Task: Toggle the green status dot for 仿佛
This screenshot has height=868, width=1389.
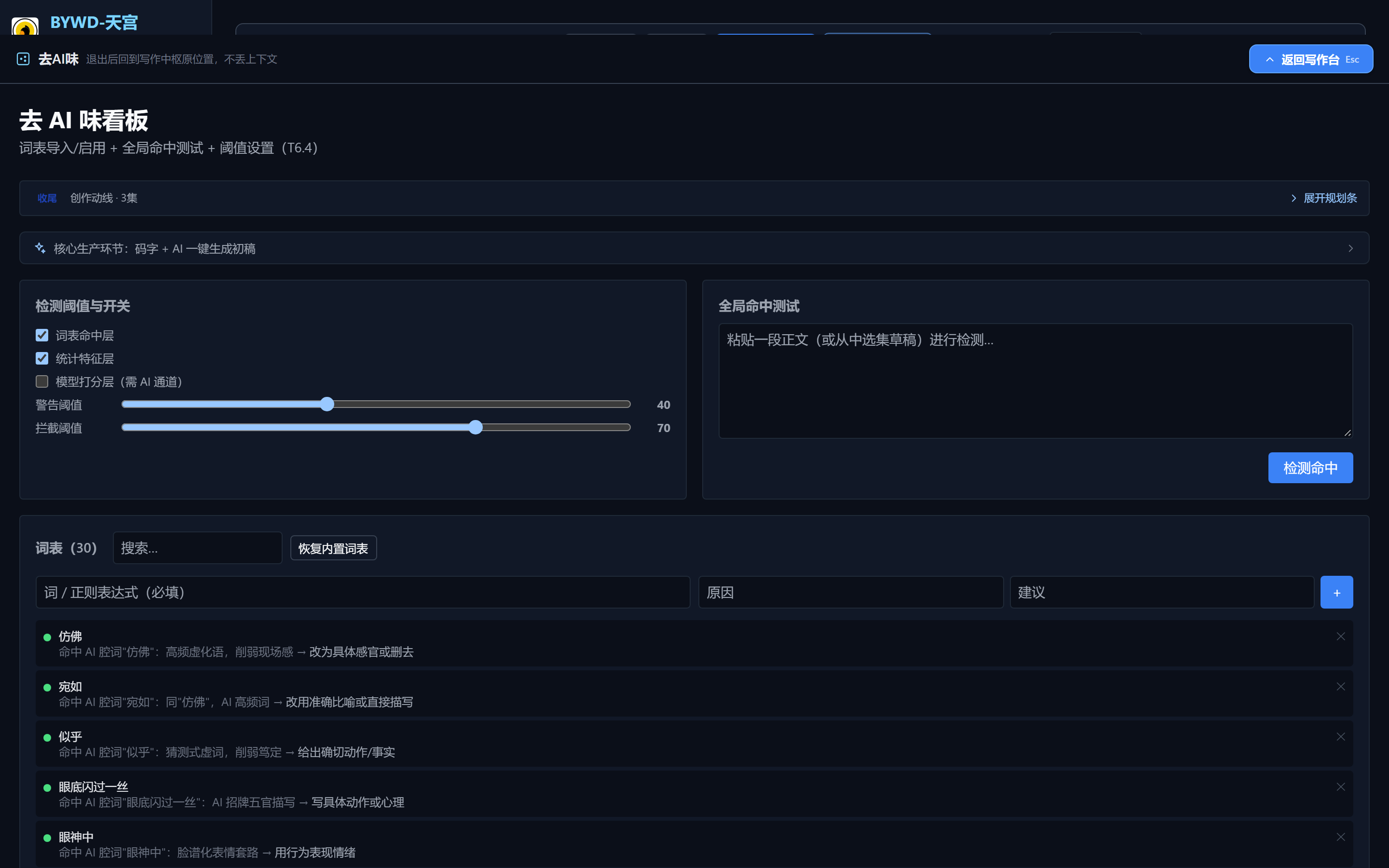Action: point(48,637)
